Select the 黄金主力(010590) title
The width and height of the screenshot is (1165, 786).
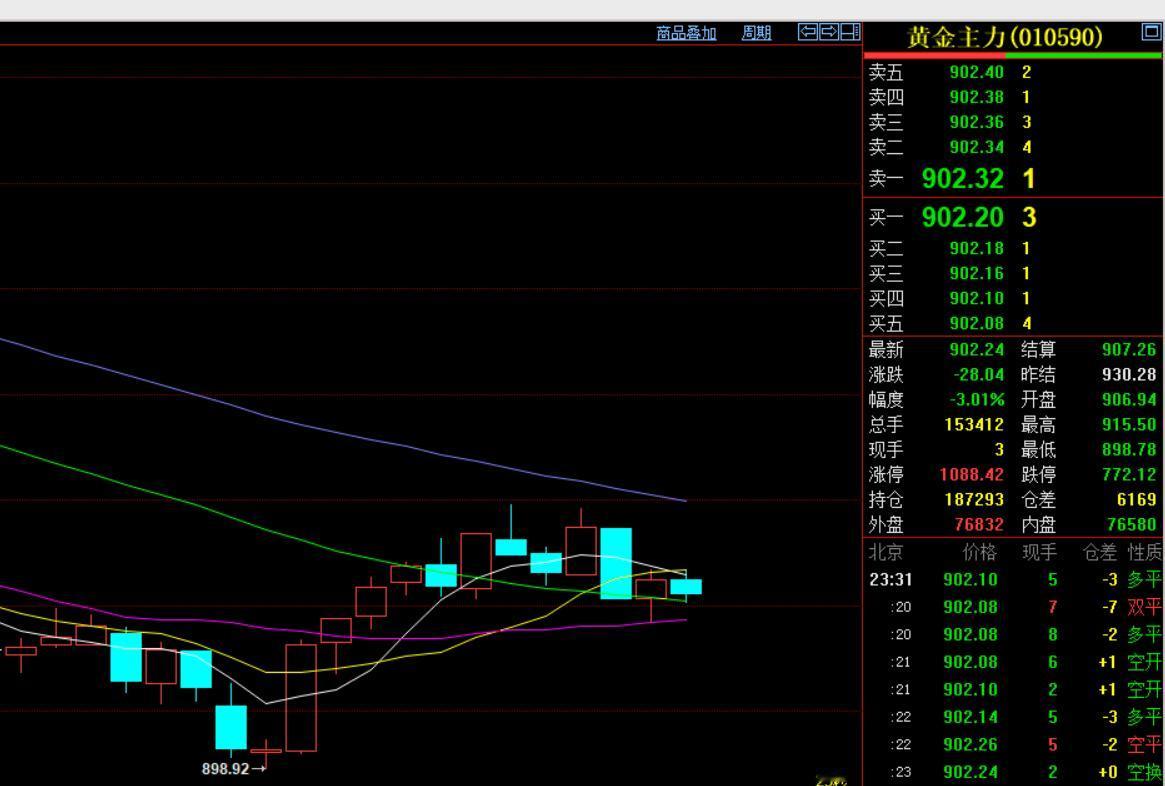pyautogui.click(x=1005, y=36)
